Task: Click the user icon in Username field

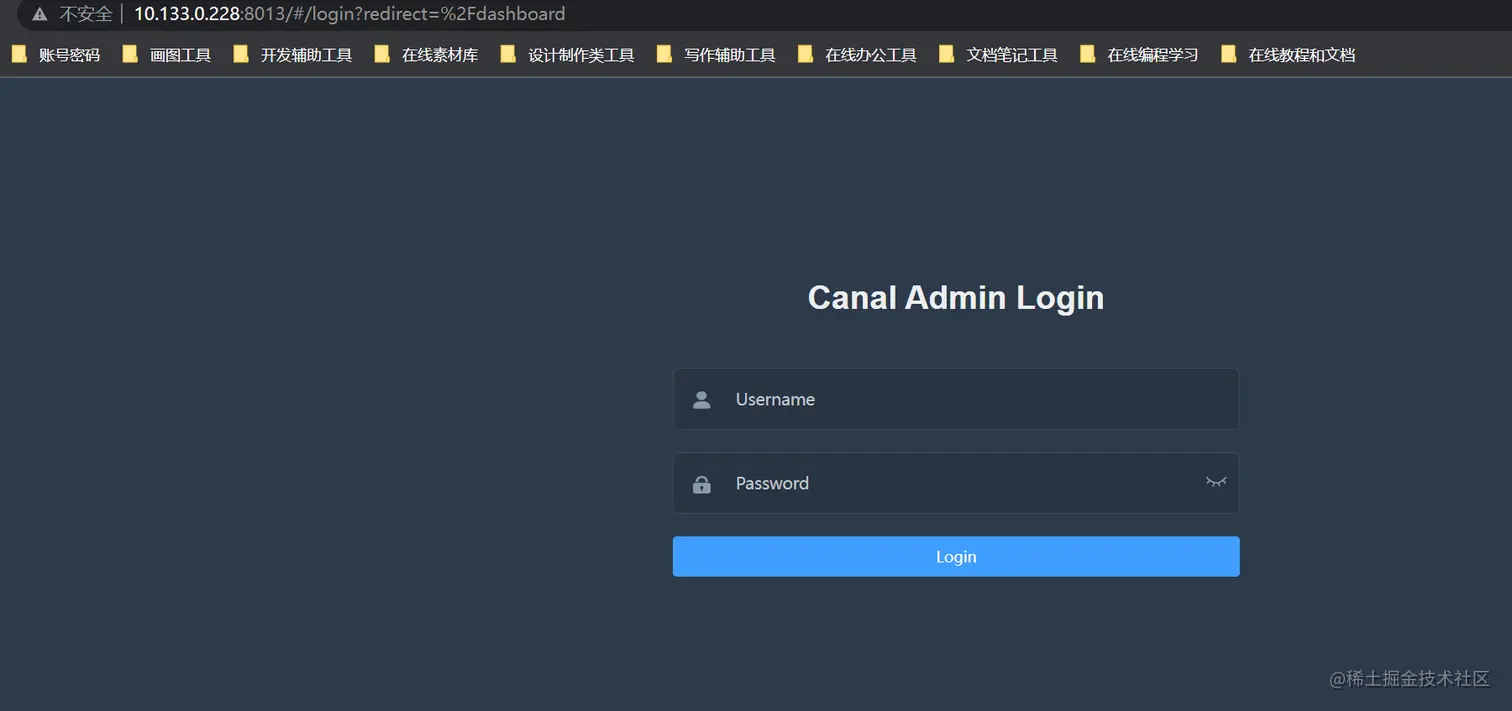Action: [702, 400]
